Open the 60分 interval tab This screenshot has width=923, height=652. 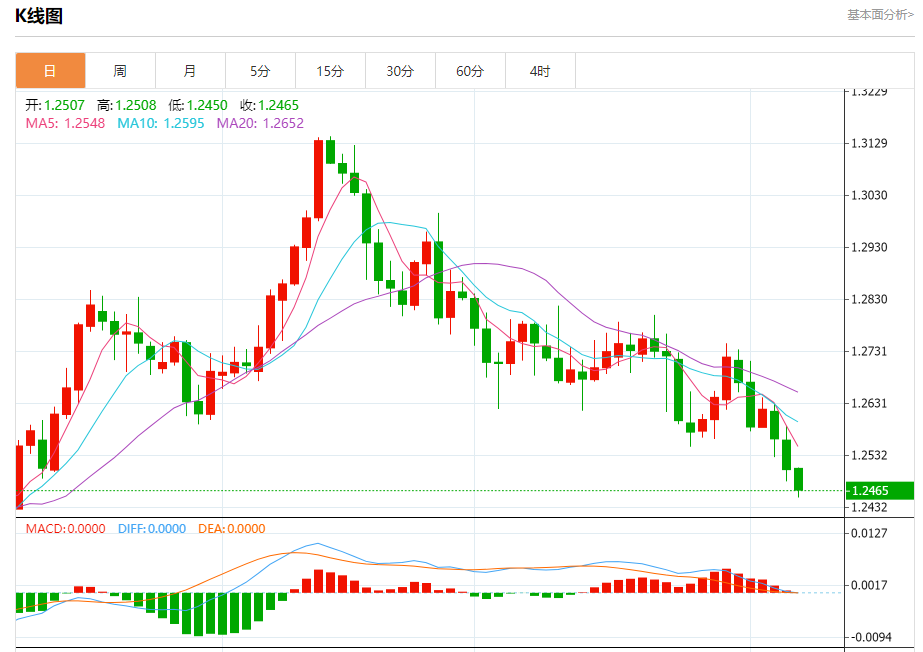(x=470, y=71)
